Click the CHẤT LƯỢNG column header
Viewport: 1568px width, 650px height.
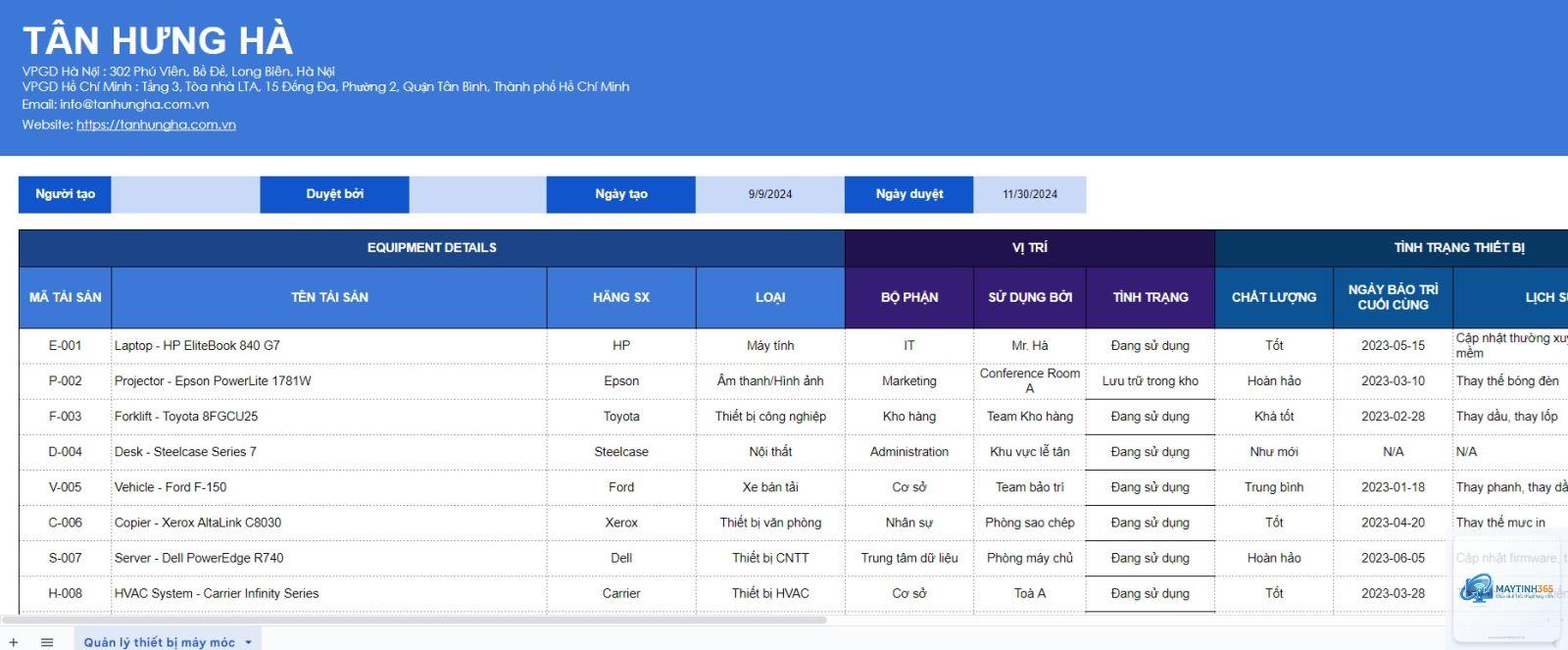click(x=1274, y=297)
